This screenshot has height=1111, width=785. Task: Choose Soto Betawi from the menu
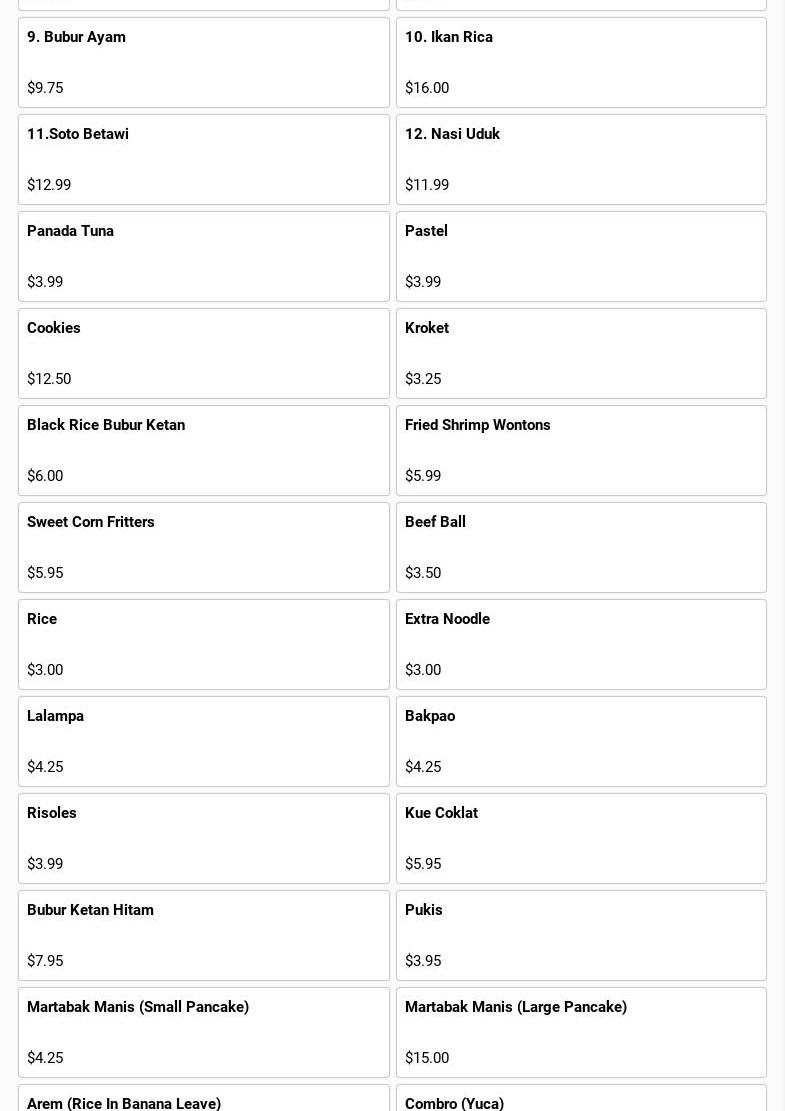pos(203,159)
